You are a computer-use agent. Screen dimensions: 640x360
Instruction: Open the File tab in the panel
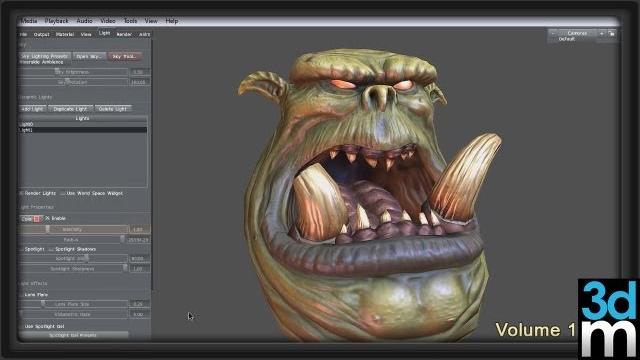click(x=24, y=35)
